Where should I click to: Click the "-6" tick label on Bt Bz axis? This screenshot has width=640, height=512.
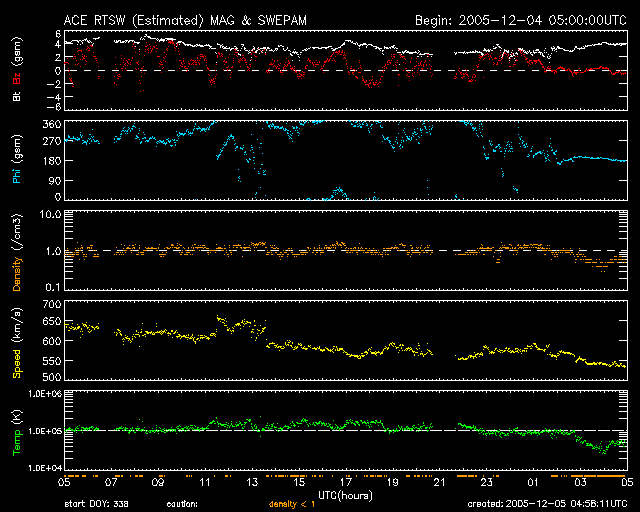[x=54, y=107]
